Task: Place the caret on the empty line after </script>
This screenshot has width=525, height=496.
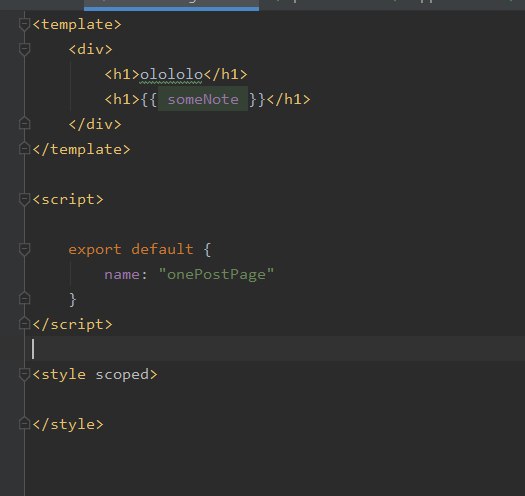Action: click(275, 349)
